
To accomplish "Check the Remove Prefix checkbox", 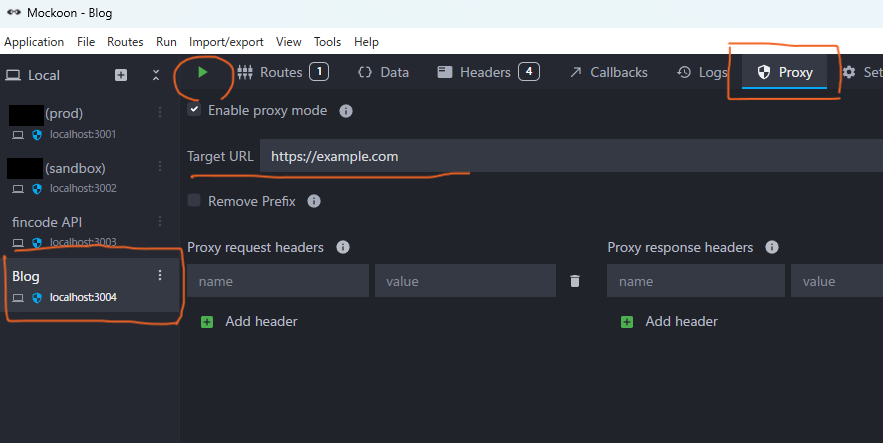I will click(194, 200).
